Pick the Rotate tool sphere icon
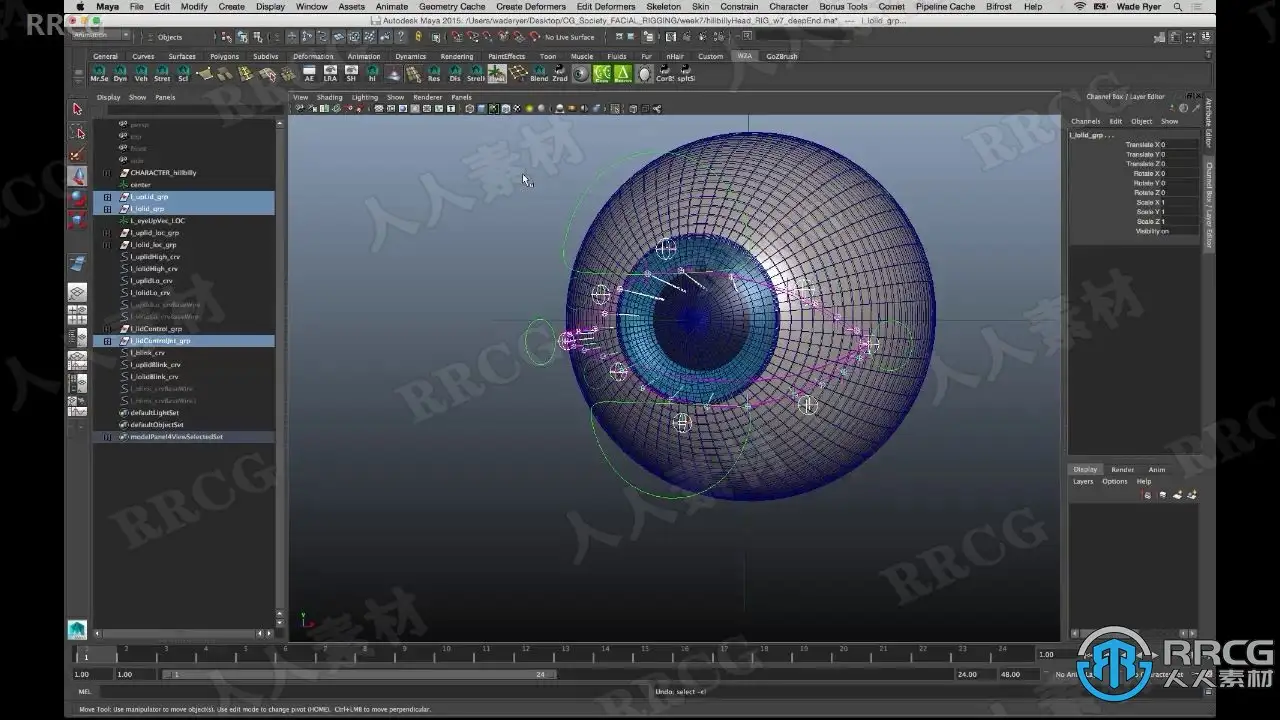This screenshot has height=720, width=1280. pyautogui.click(x=77, y=198)
